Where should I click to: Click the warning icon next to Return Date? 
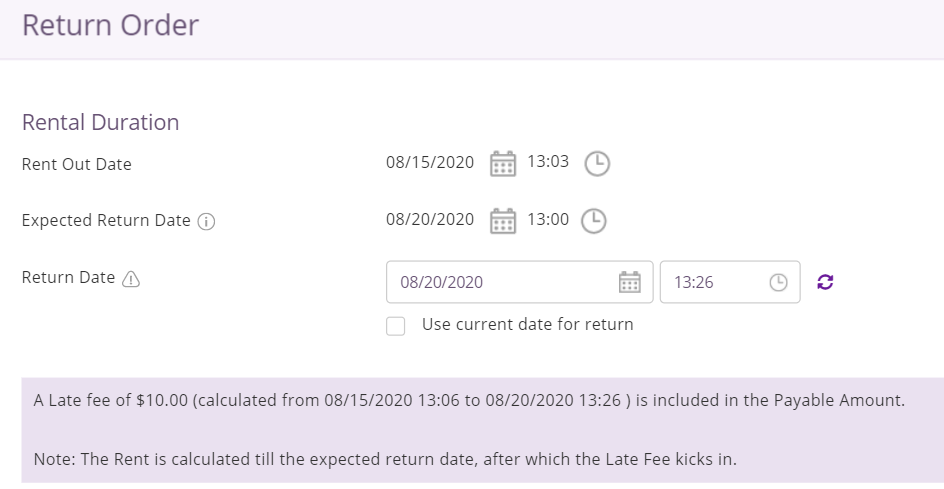131,279
